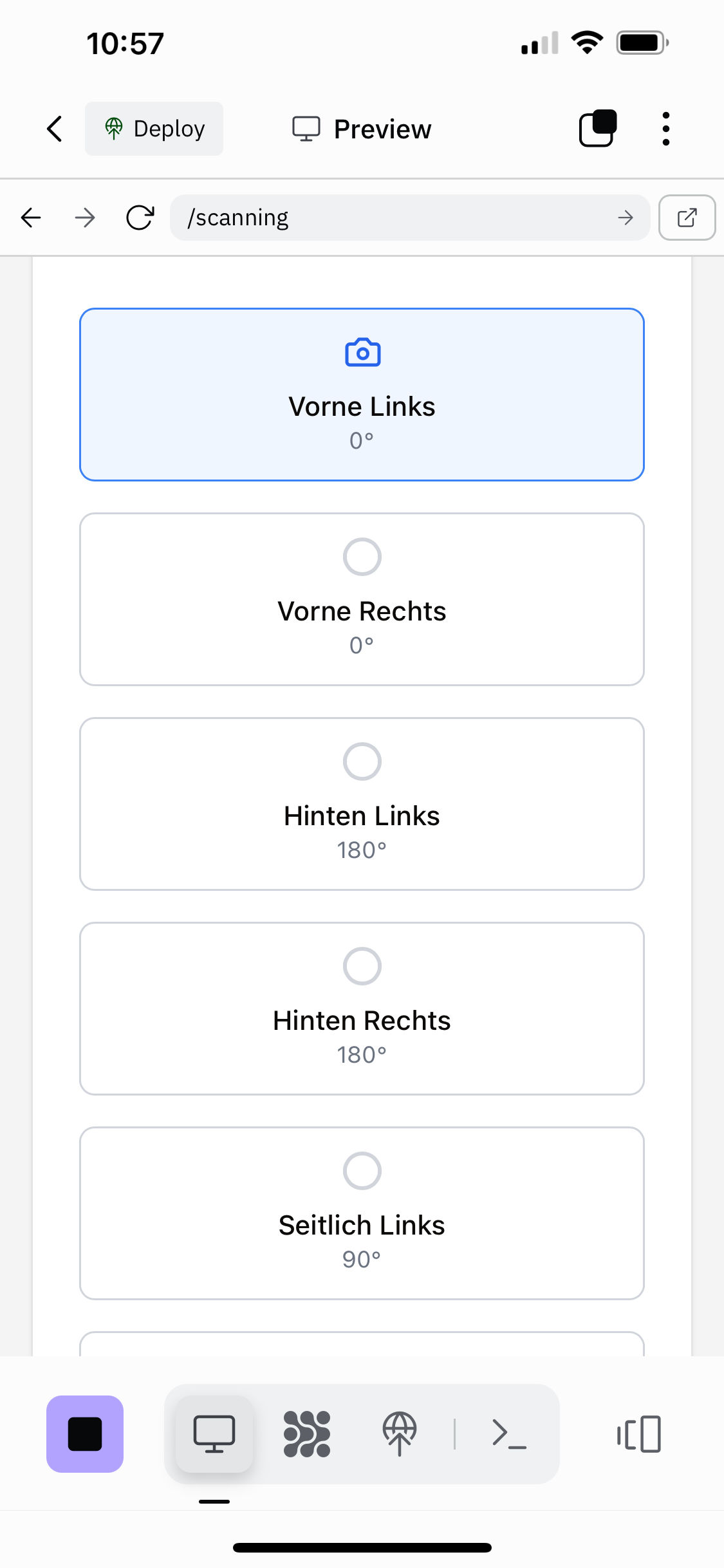Tap the camera icon for Vorne Links

tap(362, 353)
